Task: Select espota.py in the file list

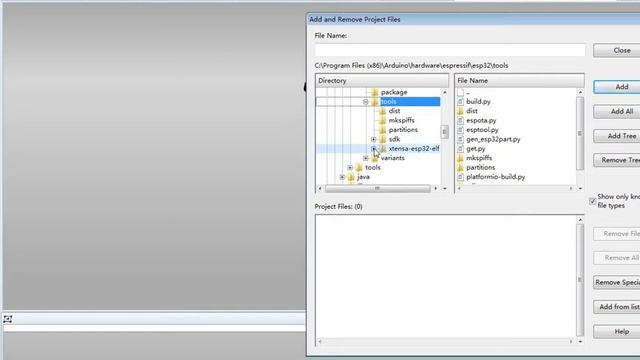Action: [x=481, y=120]
